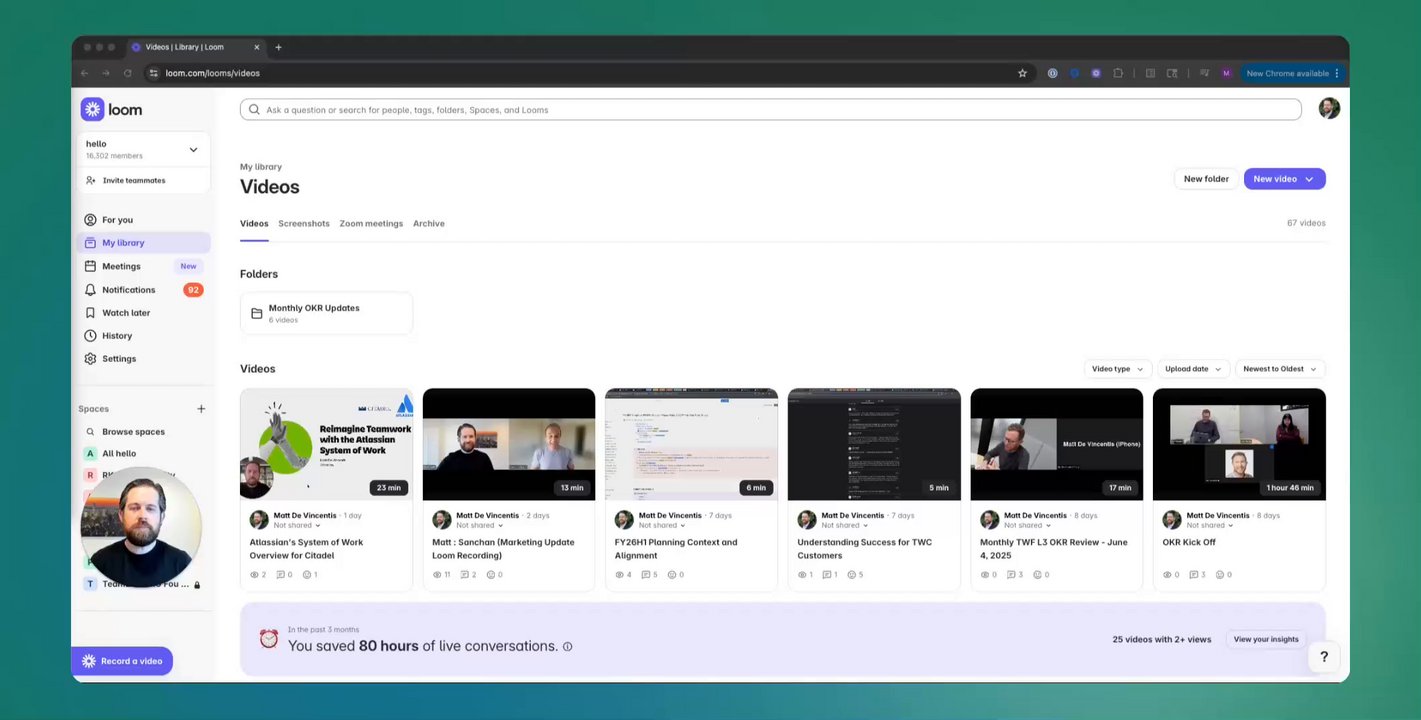Open the History clock icon
Viewport: 1421px width, 720px height.
[x=90, y=336]
